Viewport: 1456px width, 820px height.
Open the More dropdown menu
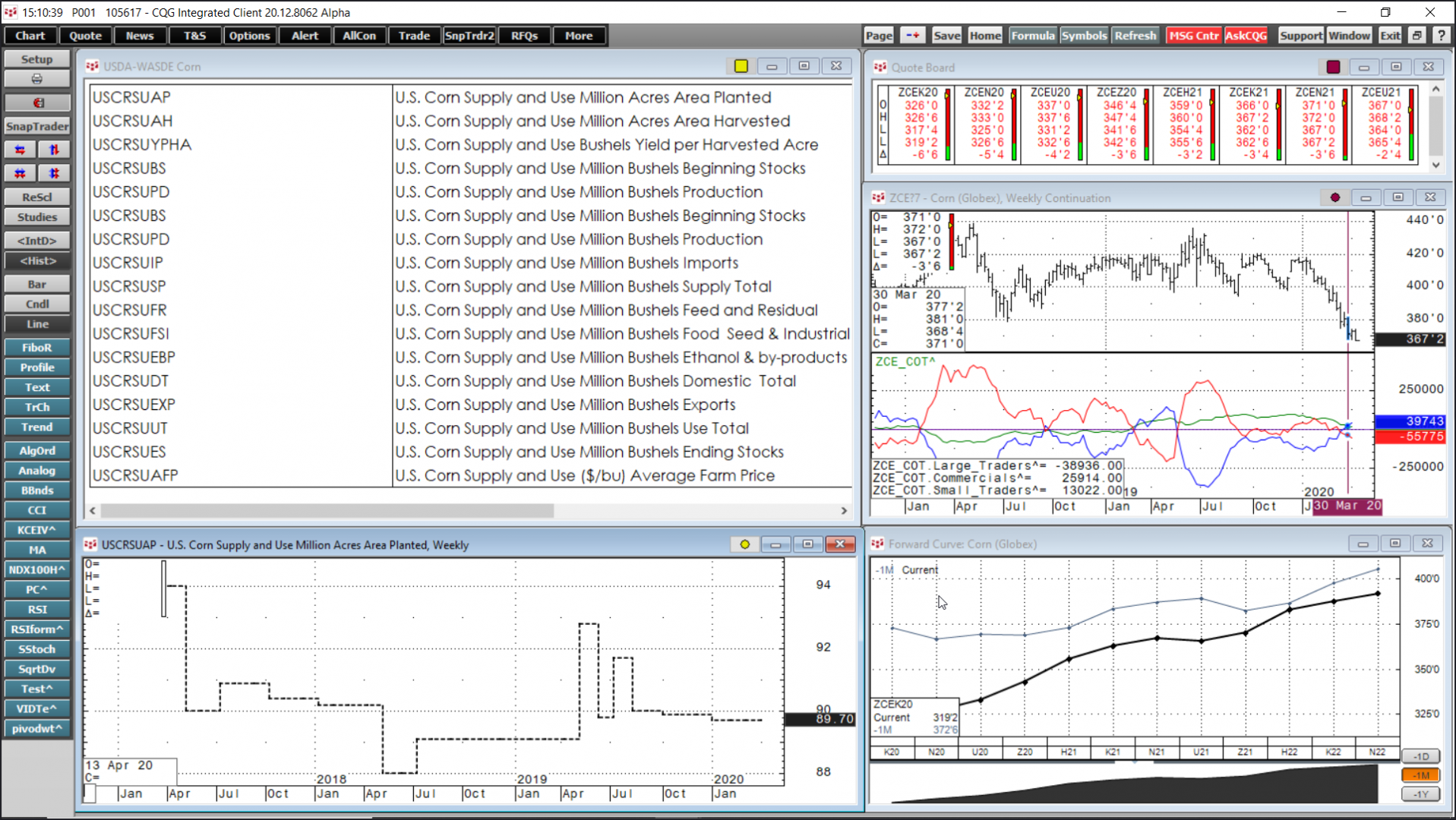point(579,35)
